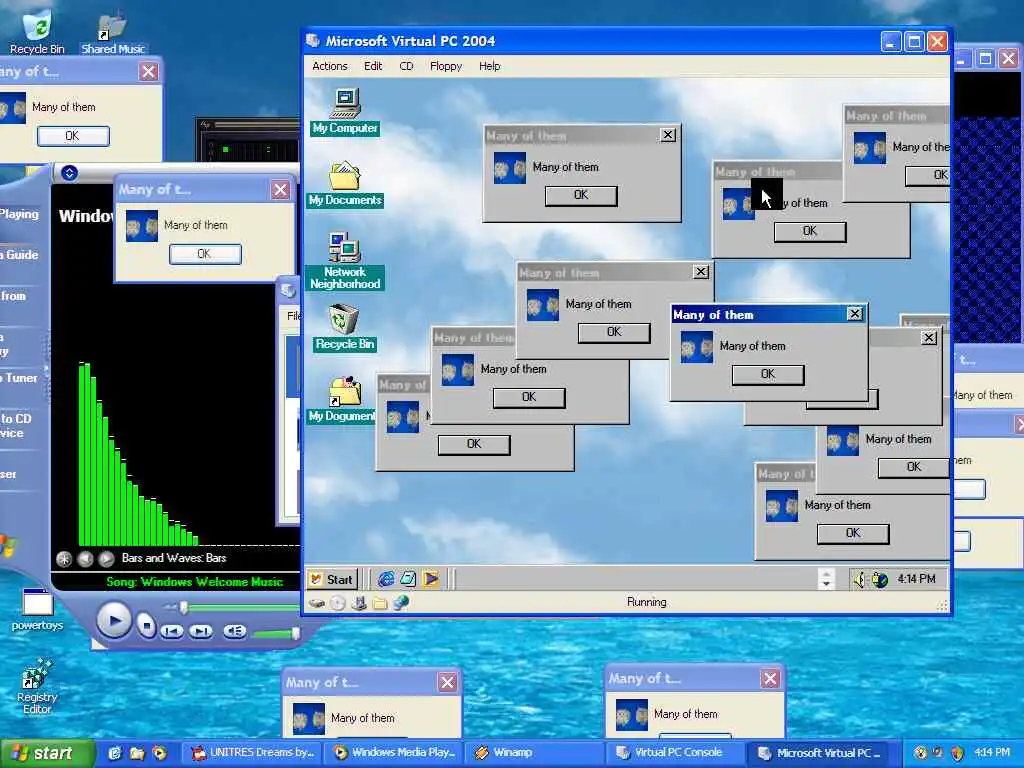This screenshot has height=768, width=1024.
Task: Click 'Running' status text in Virtual PC
Action: click(x=647, y=602)
